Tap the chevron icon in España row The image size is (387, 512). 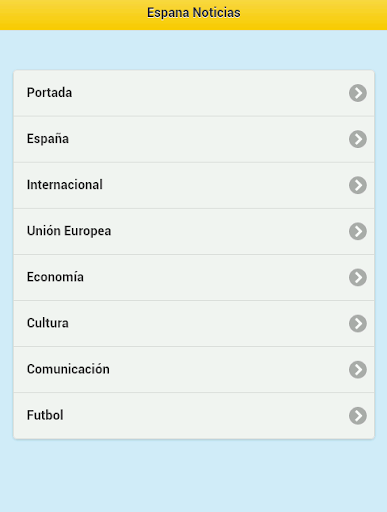tap(358, 139)
